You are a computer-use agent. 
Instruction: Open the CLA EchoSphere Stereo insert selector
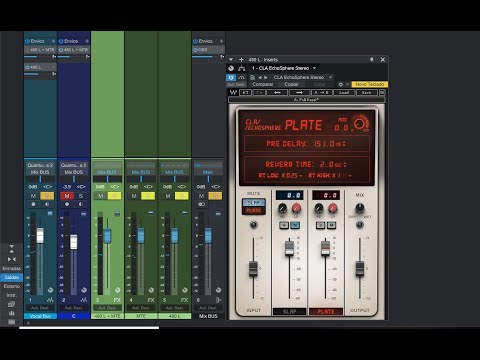coord(284,68)
